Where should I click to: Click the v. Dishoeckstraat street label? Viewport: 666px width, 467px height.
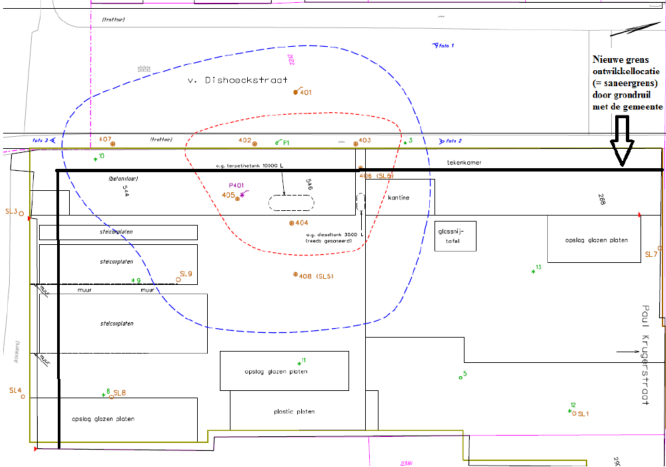click(238, 80)
